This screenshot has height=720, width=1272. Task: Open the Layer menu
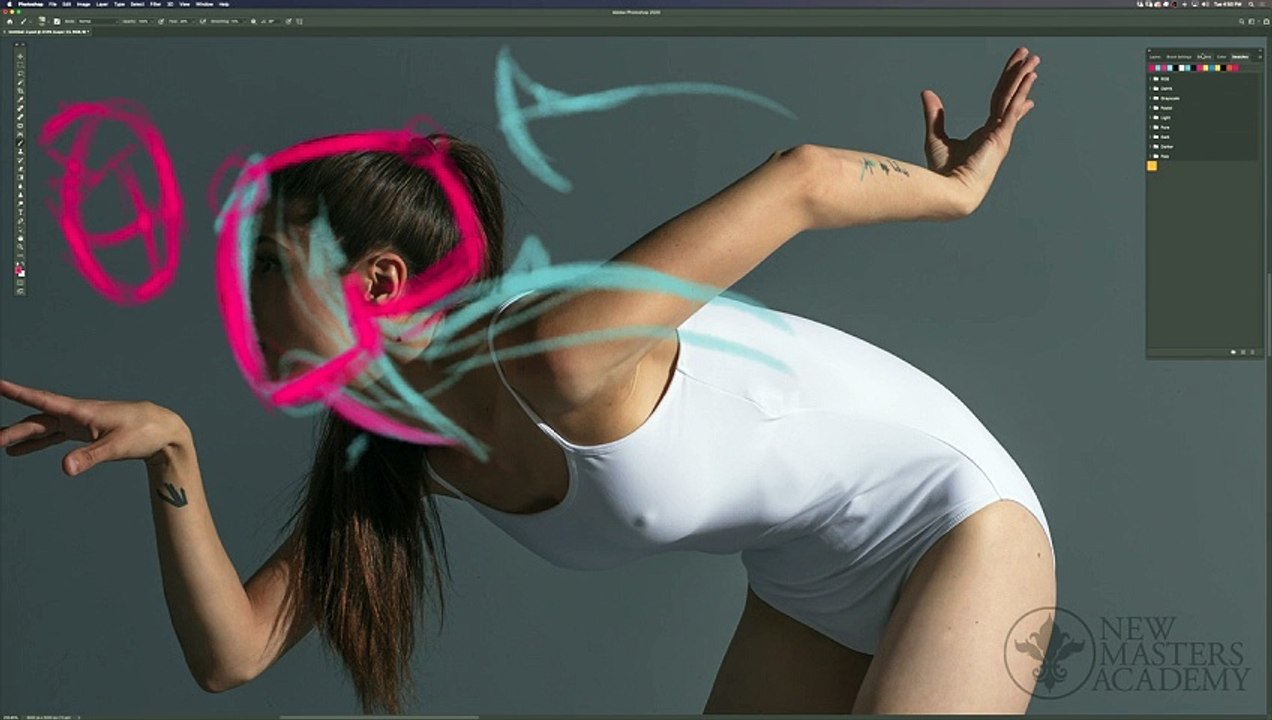[x=102, y=4]
